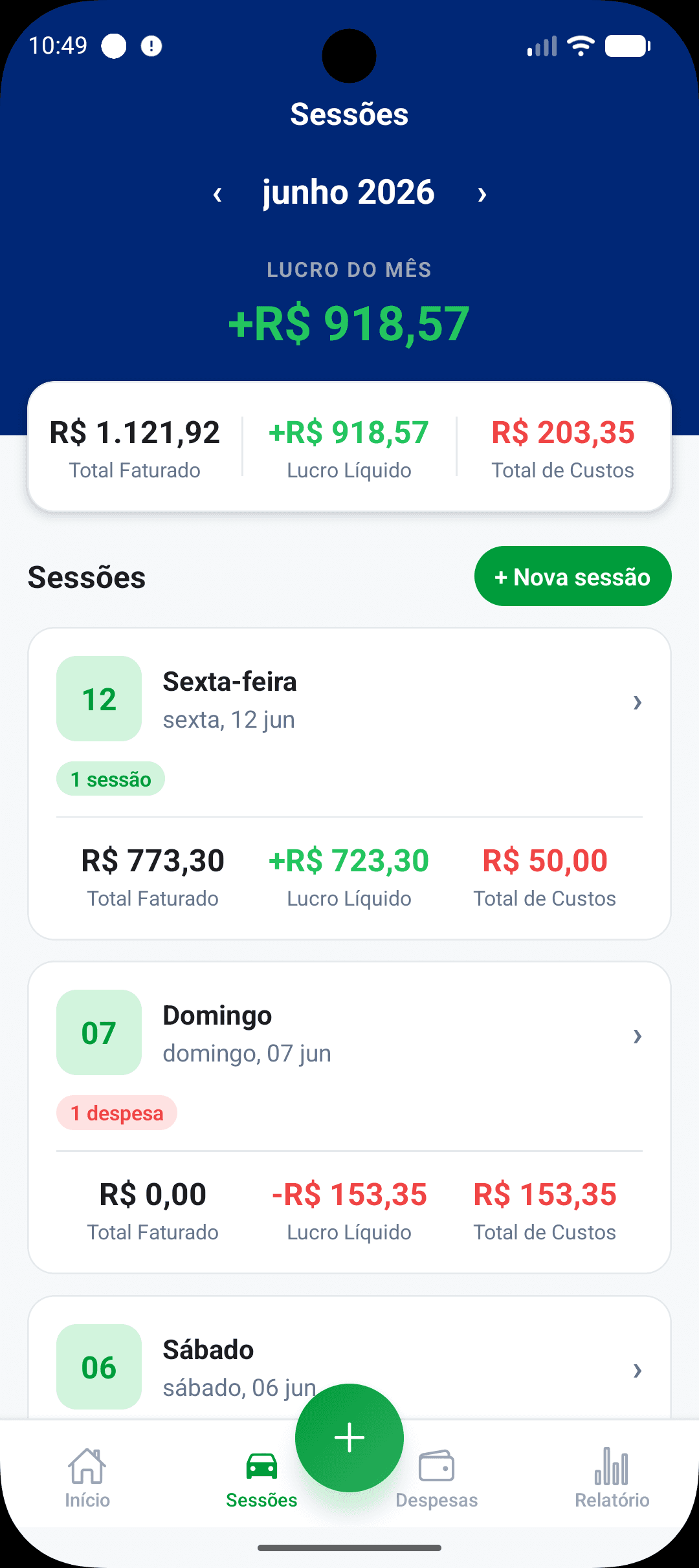Tap the day 12 date tile
The image size is (699, 1568).
tap(99, 699)
